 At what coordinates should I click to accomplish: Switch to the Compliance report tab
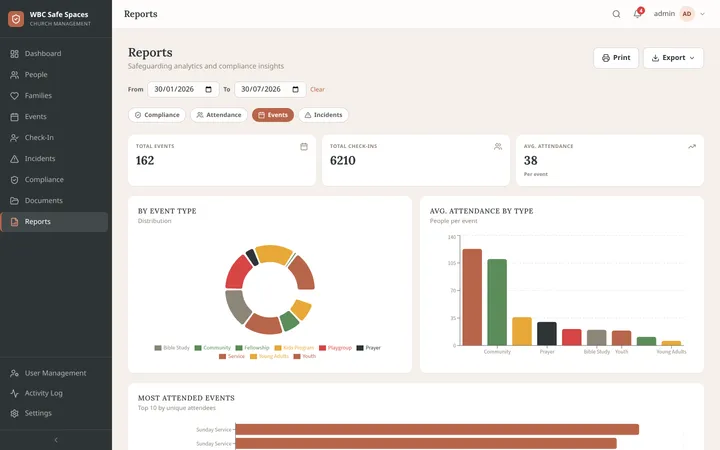click(157, 115)
